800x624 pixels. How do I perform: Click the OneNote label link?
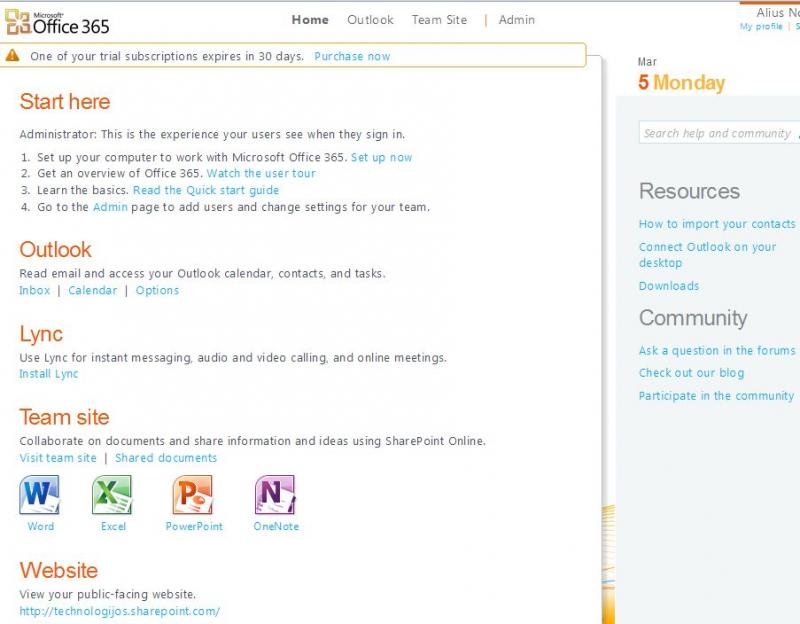click(276, 527)
